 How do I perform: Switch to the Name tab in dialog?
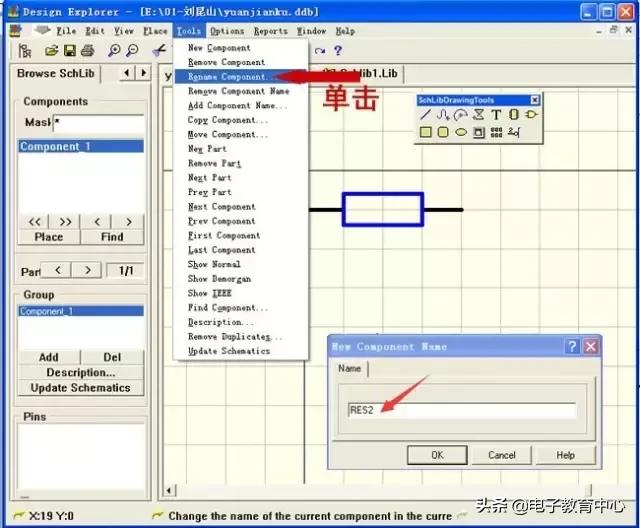tap(350, 368)
